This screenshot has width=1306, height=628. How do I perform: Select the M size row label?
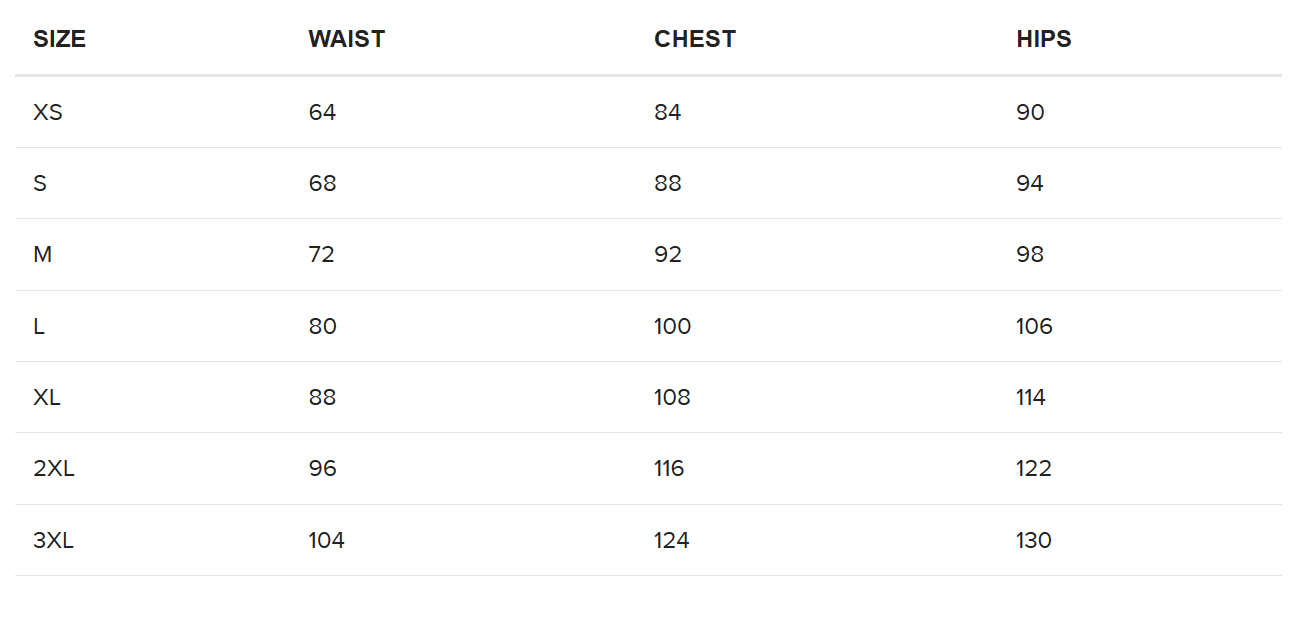42,255
